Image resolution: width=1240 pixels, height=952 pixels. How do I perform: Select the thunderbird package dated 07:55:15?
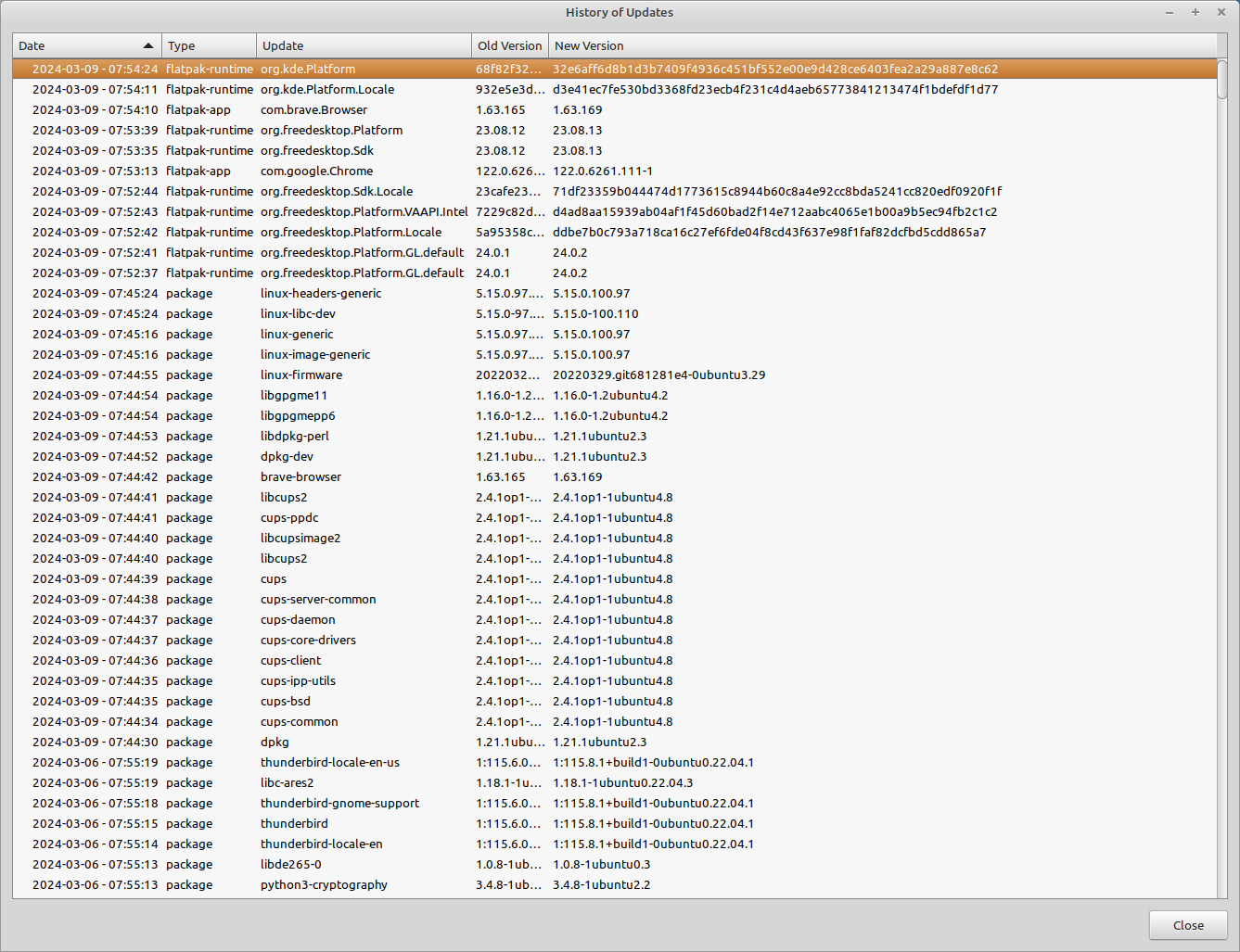point(614,823)
